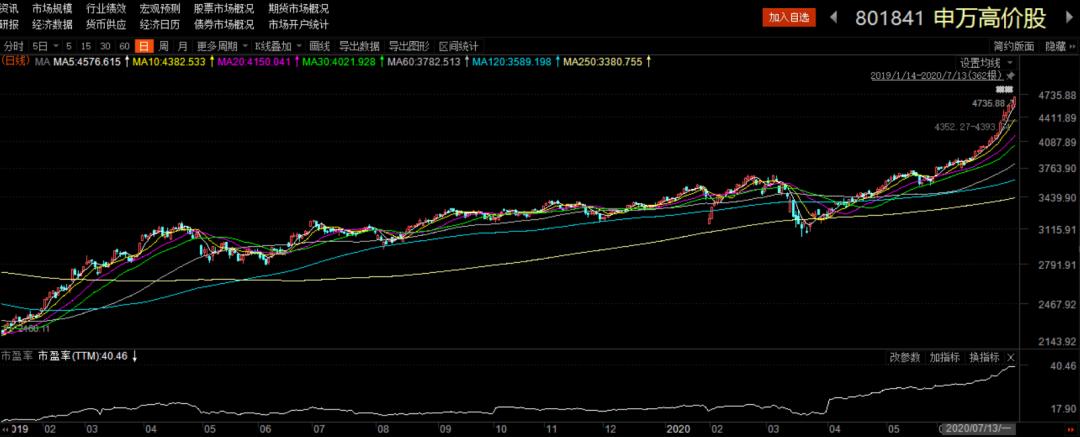Select the 日 daily period
The image size is (1080, 437).
(x=144, y=46)
